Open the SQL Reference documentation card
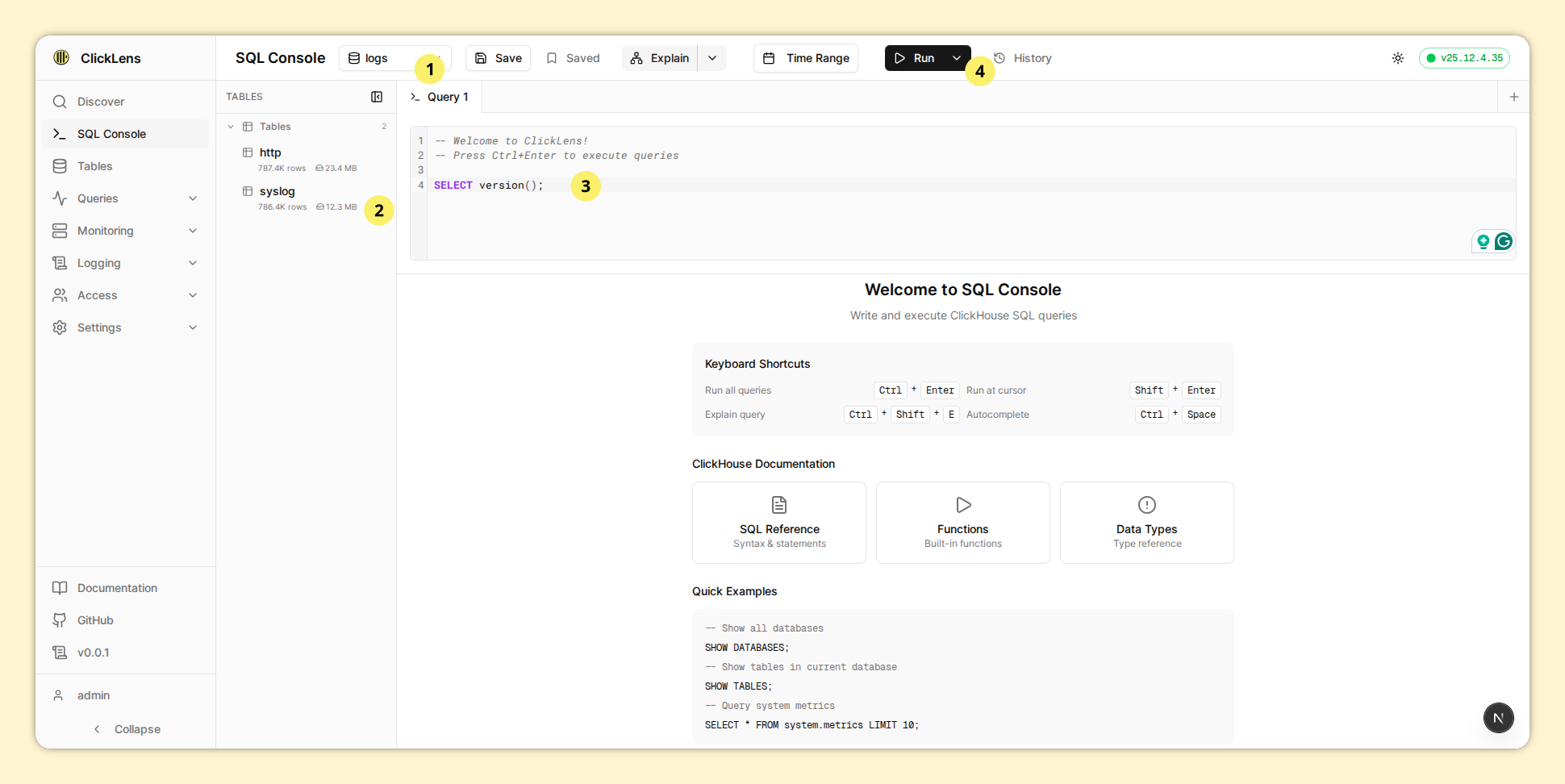 pyautogui.click(x=778, y=523)
